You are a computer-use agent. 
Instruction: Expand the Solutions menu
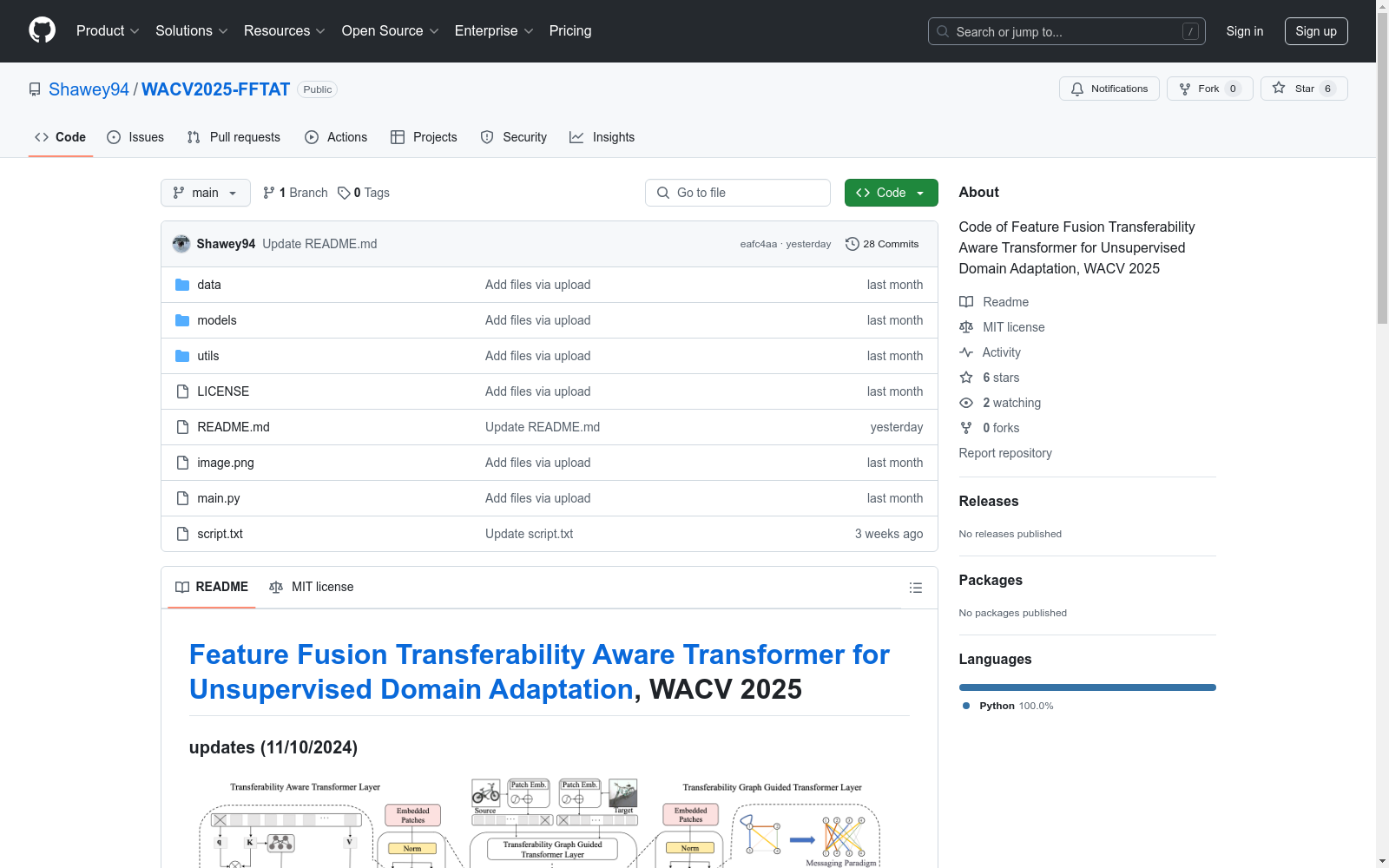point(192,30)
